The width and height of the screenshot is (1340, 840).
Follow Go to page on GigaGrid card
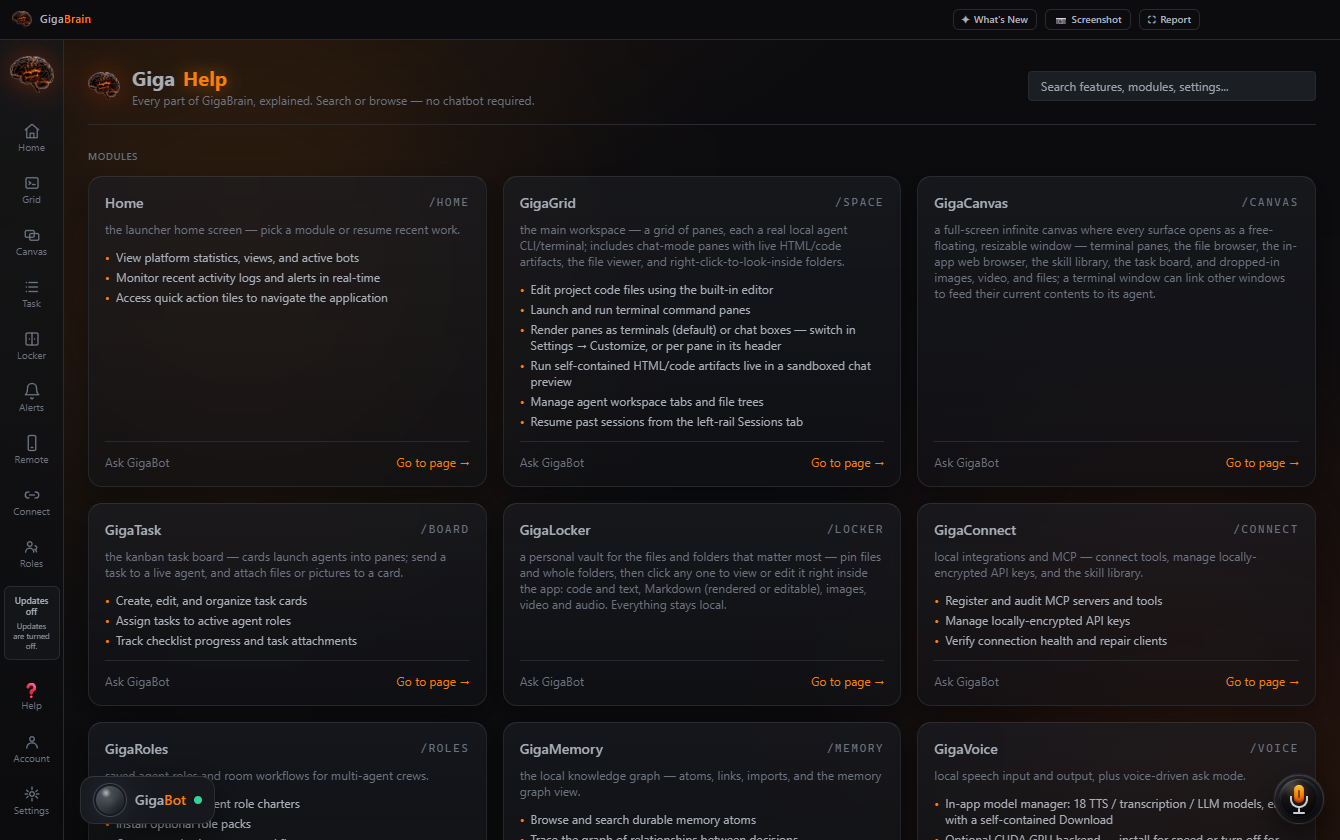848,463
